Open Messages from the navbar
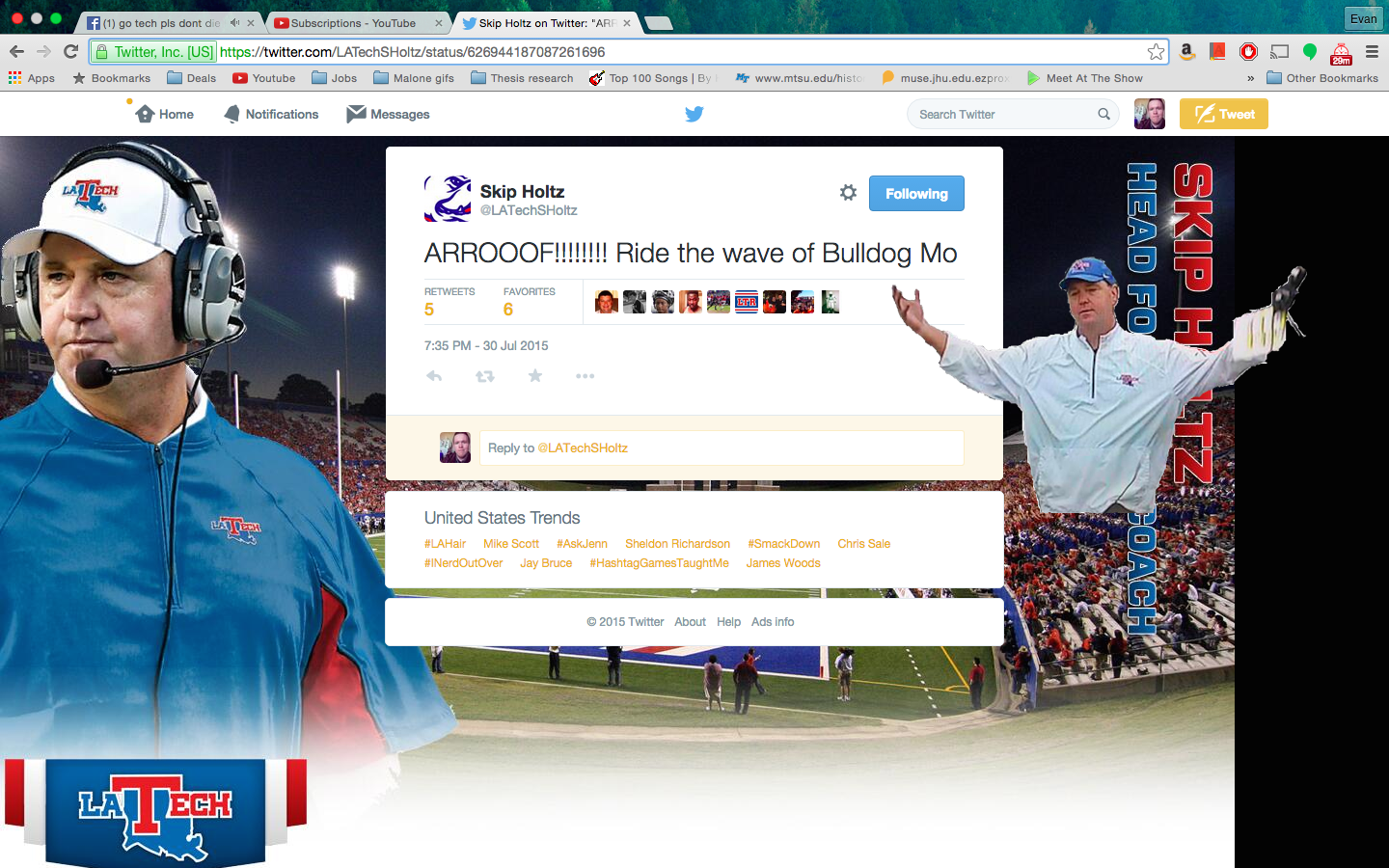 (x=389, y=114)
